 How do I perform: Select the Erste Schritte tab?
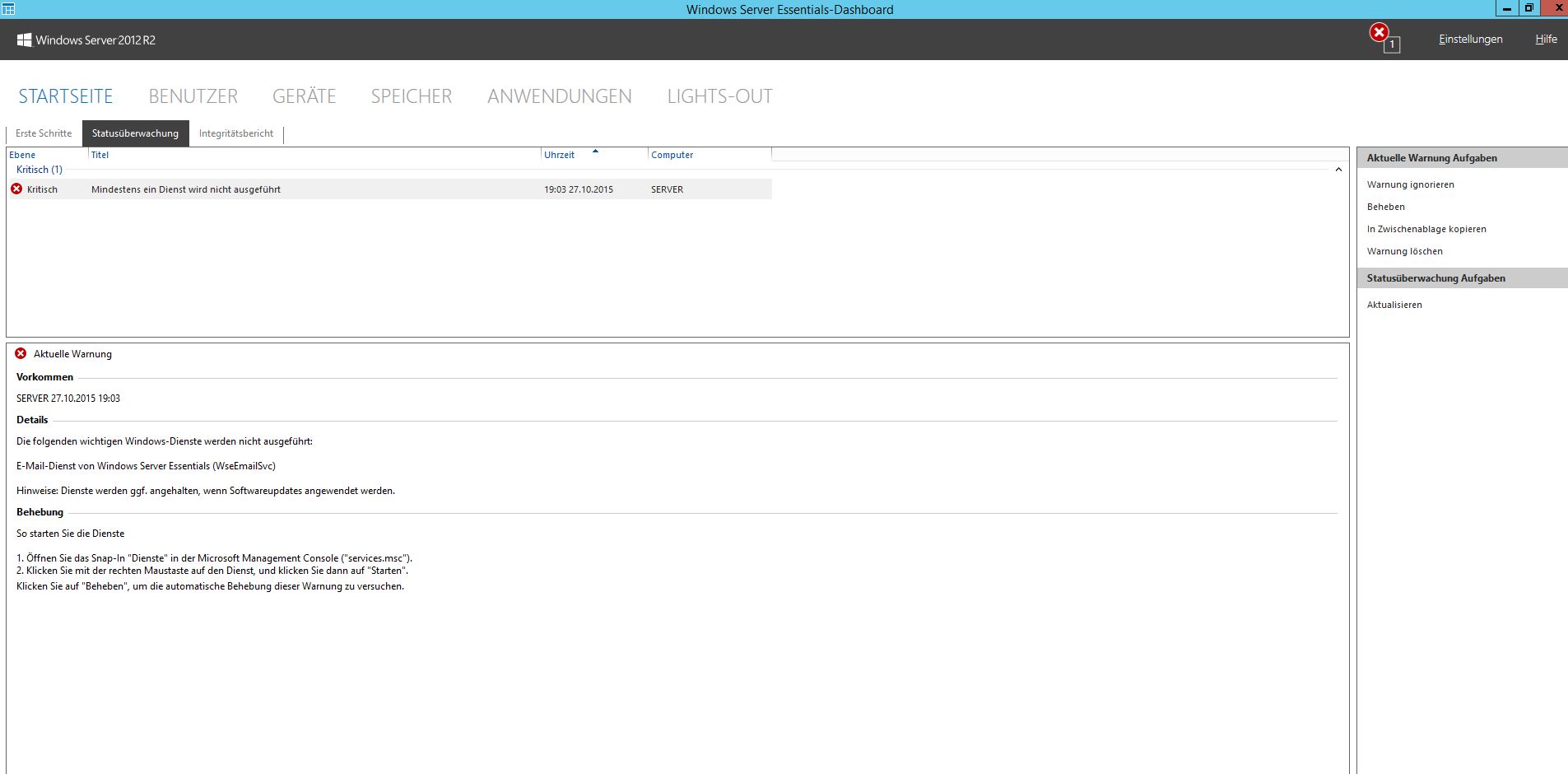pyautogui.click(x=44, y=133)
